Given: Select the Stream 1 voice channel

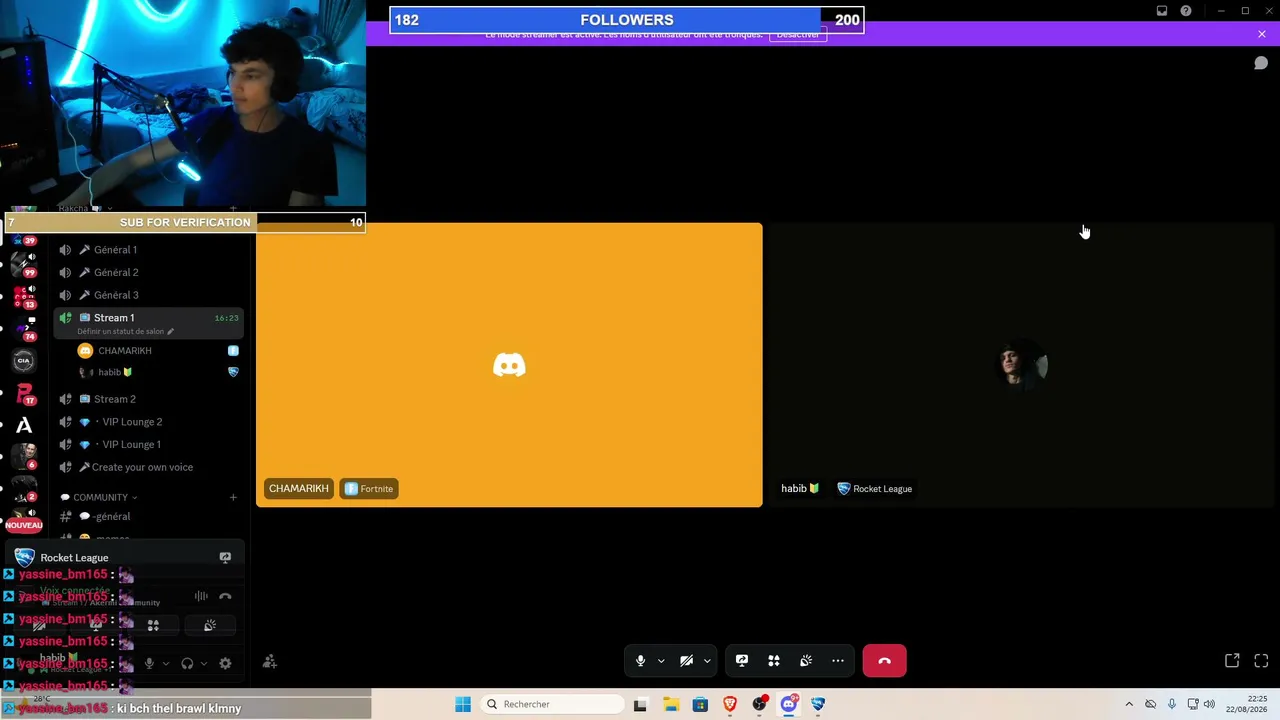Looking at the screenshot, I should tap(147, 318).
